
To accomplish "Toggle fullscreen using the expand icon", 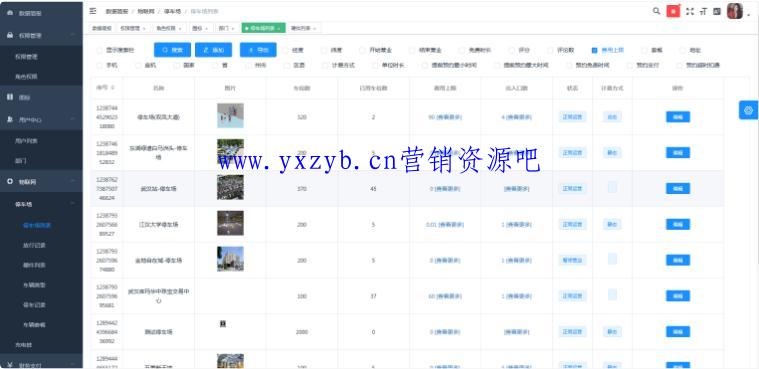I will (x=690, y=11).
